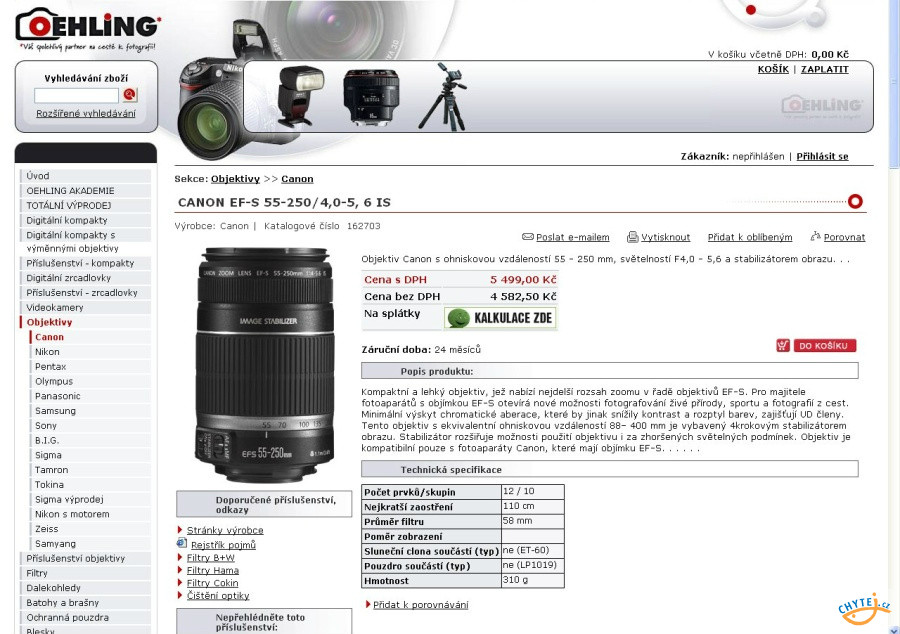Open Ochranná pouzdra menu item
Viewport: 900px width, 634px height.
click(86, 618)
